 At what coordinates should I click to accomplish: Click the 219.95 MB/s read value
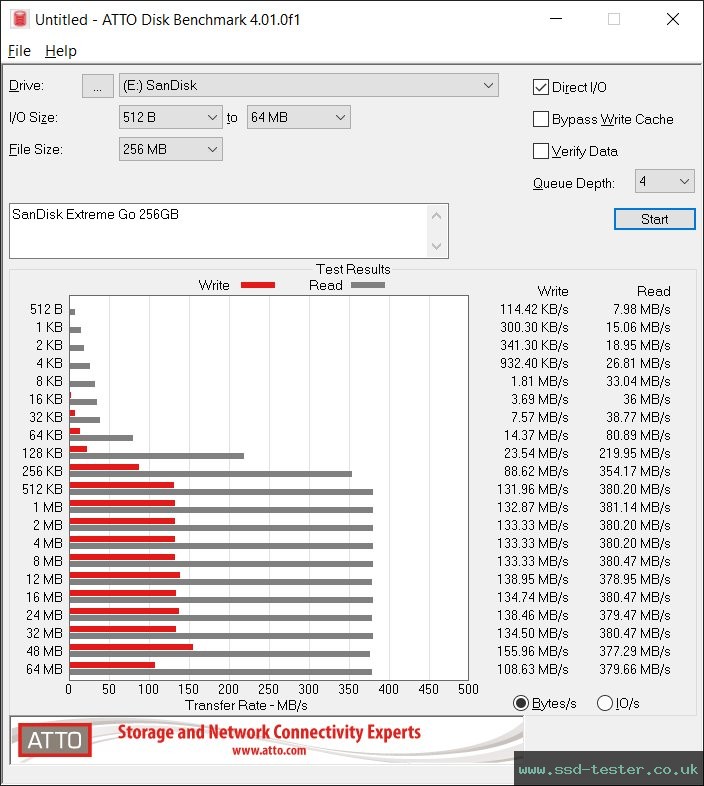635,453
